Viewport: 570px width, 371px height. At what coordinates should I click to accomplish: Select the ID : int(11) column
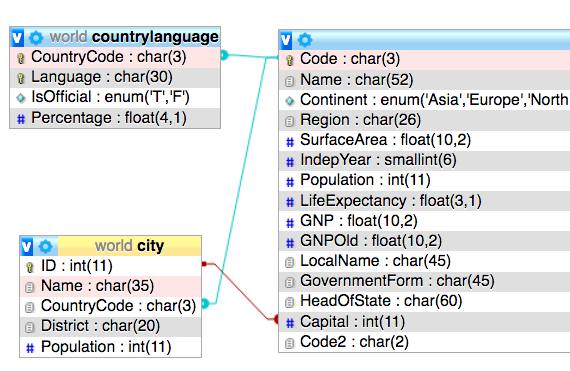(x=111, y=266)
